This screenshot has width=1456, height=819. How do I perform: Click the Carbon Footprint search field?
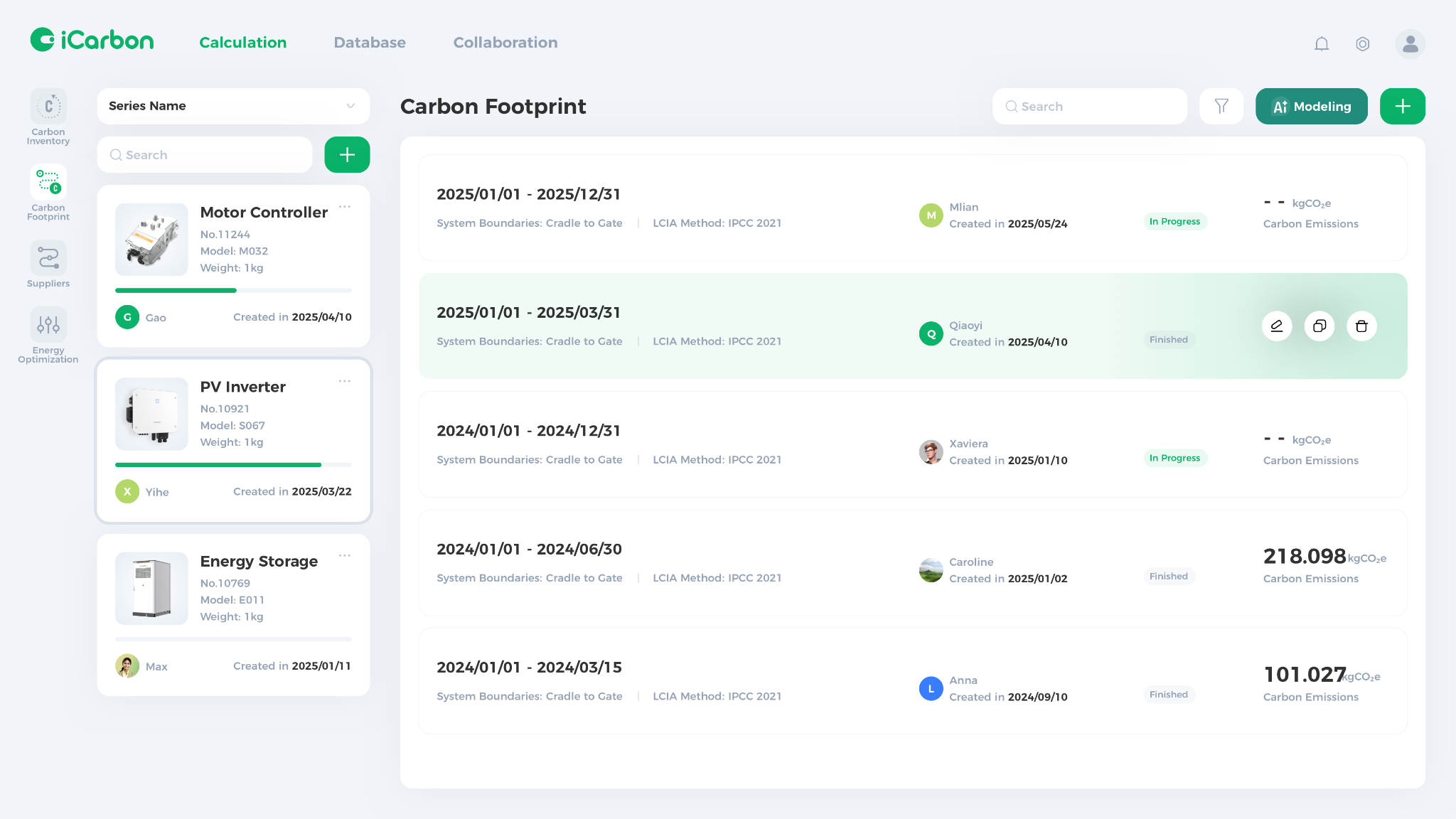(1089, 107)
